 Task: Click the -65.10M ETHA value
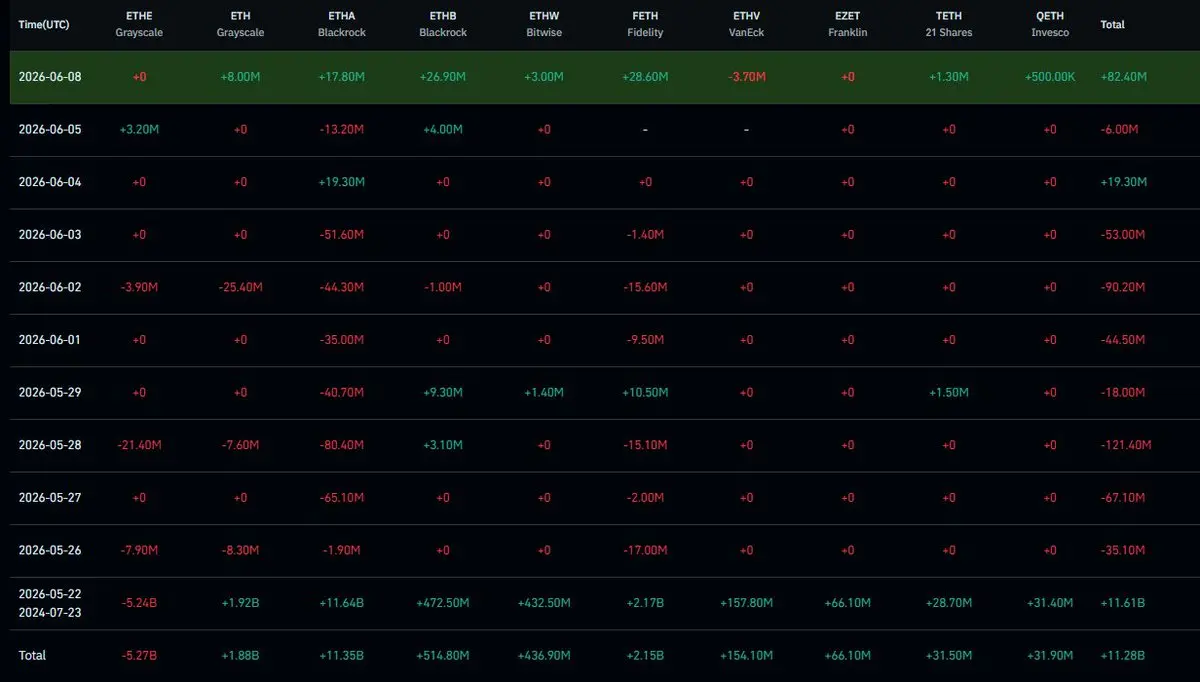(342, 498)
